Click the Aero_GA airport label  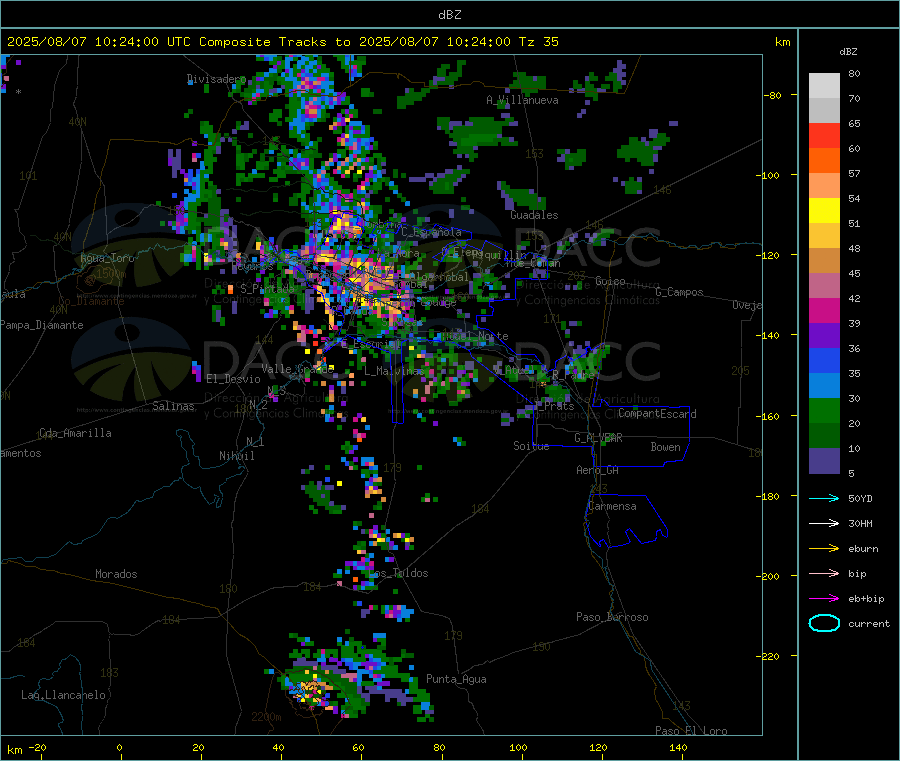[x=598, y=470]
